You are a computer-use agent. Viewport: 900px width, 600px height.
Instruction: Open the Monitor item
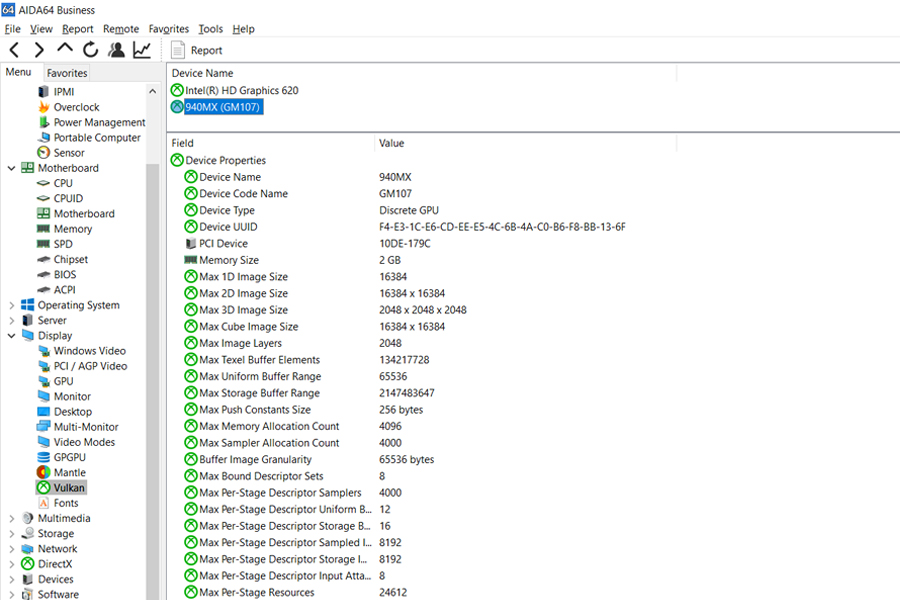pos(72,397)
